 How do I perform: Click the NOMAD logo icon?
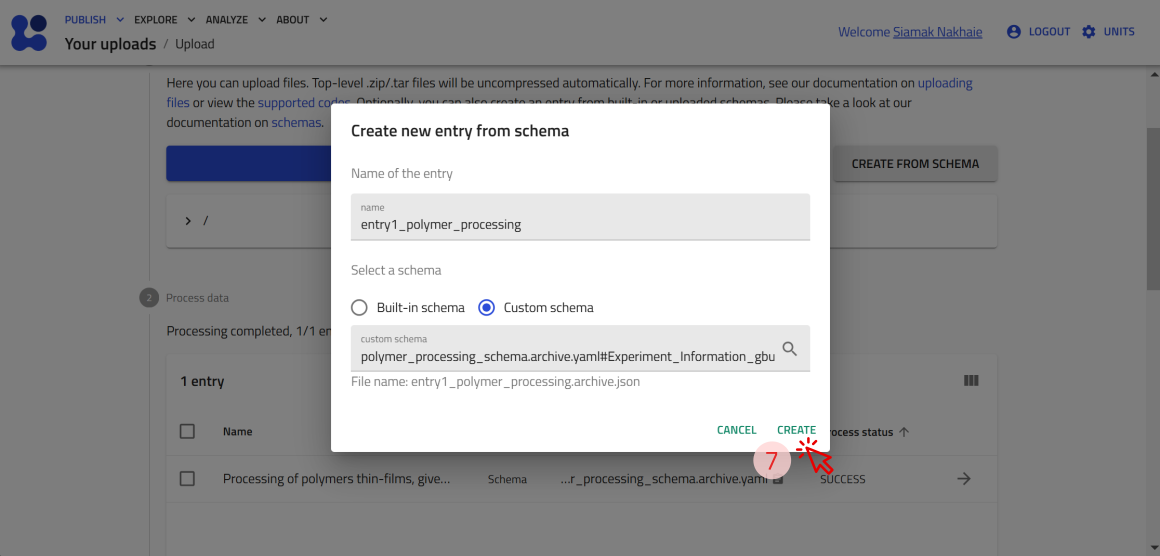point(29,33)
